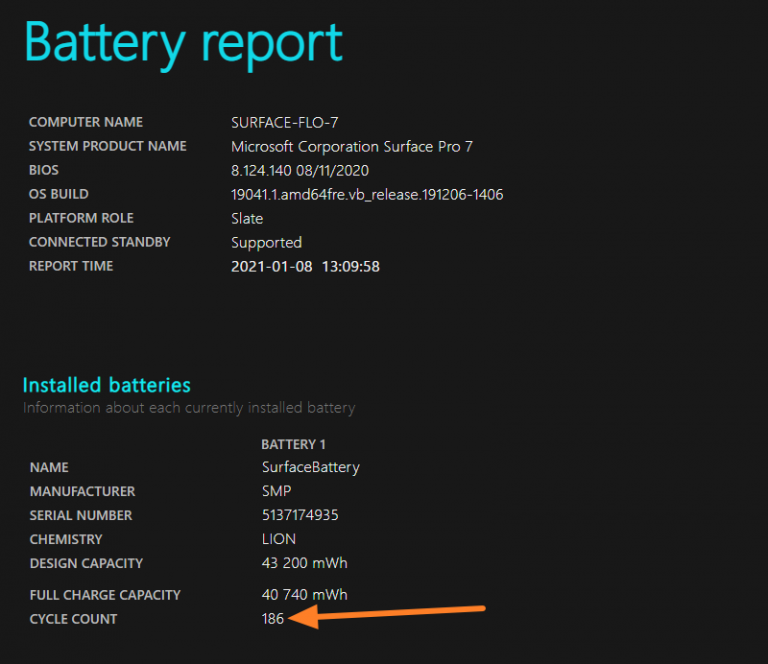Select the Microsoft Corporation Surface Pro 7 text
This screenshot has width=768, height=664.
(x=352, y=146)
